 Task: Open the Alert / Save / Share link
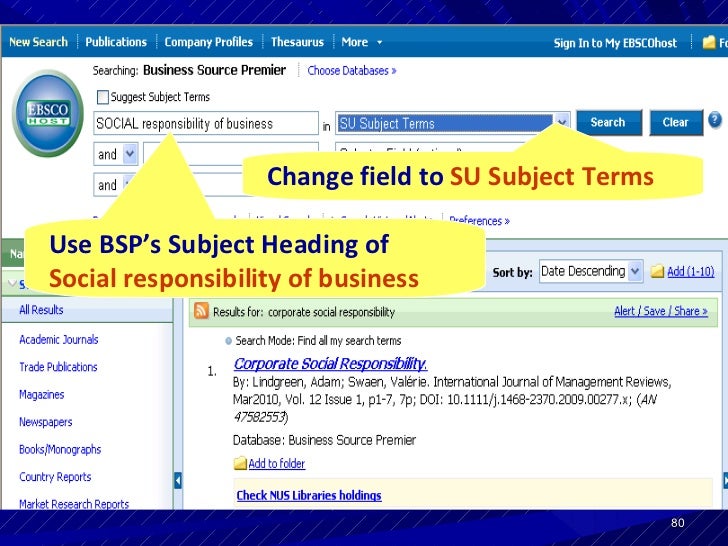tap(661, 311)
